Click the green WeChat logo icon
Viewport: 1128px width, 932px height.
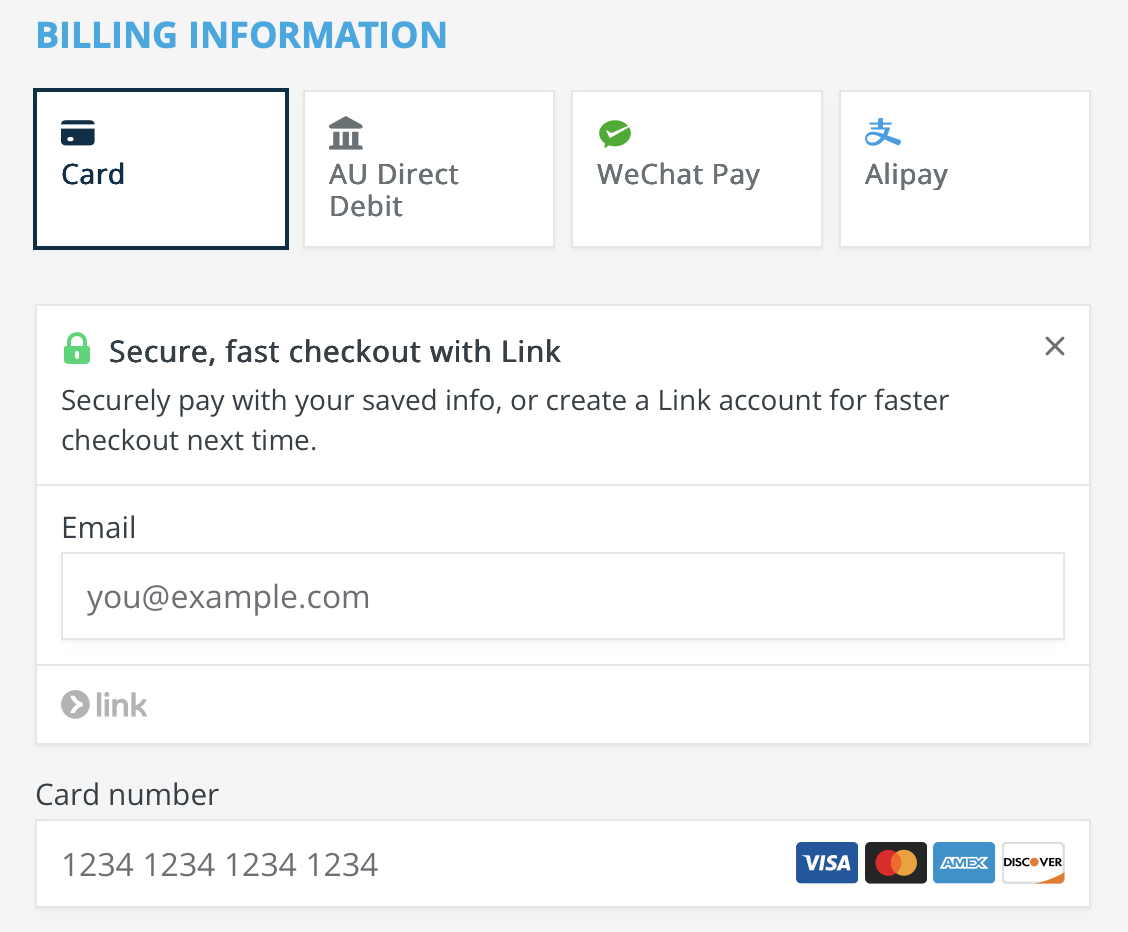click(614, 133)
